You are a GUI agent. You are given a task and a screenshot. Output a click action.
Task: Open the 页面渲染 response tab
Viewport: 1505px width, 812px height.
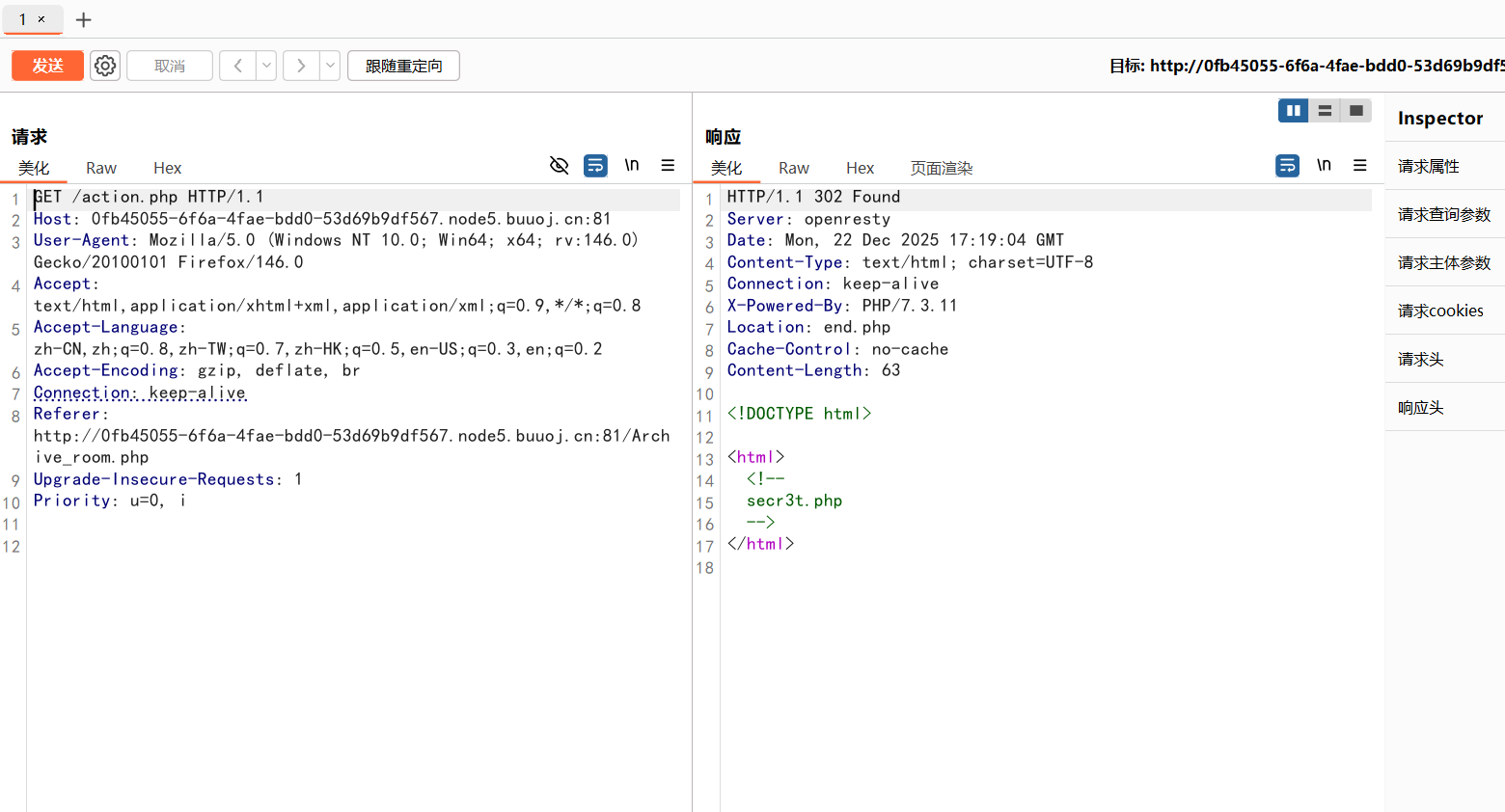point(941,168)
